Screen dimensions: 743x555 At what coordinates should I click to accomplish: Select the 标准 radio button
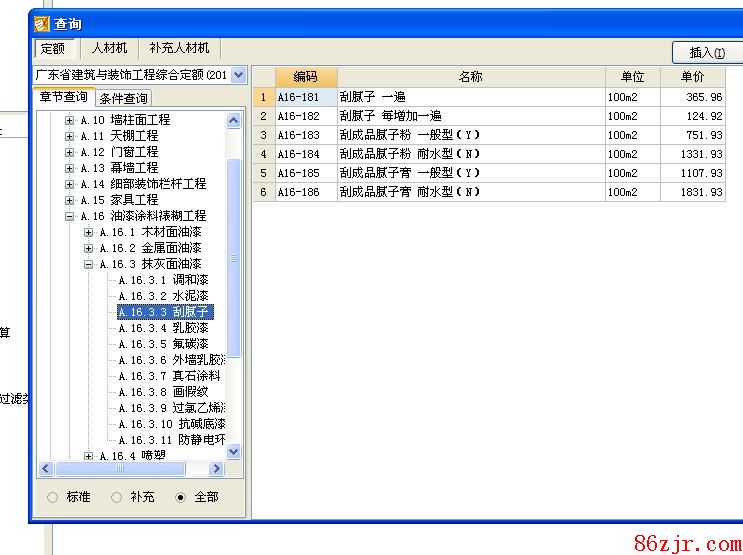pos(53,497)
